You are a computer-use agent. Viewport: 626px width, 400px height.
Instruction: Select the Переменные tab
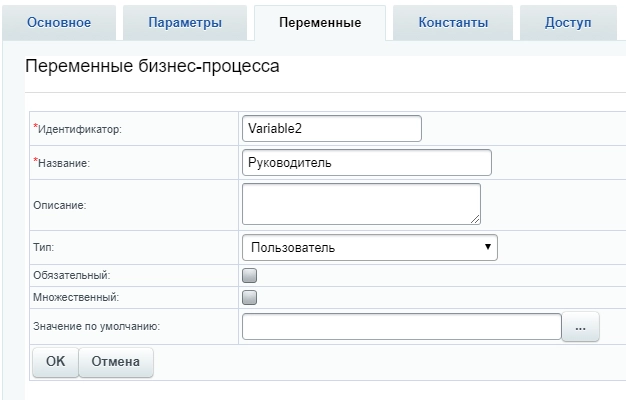click(320, 22)
